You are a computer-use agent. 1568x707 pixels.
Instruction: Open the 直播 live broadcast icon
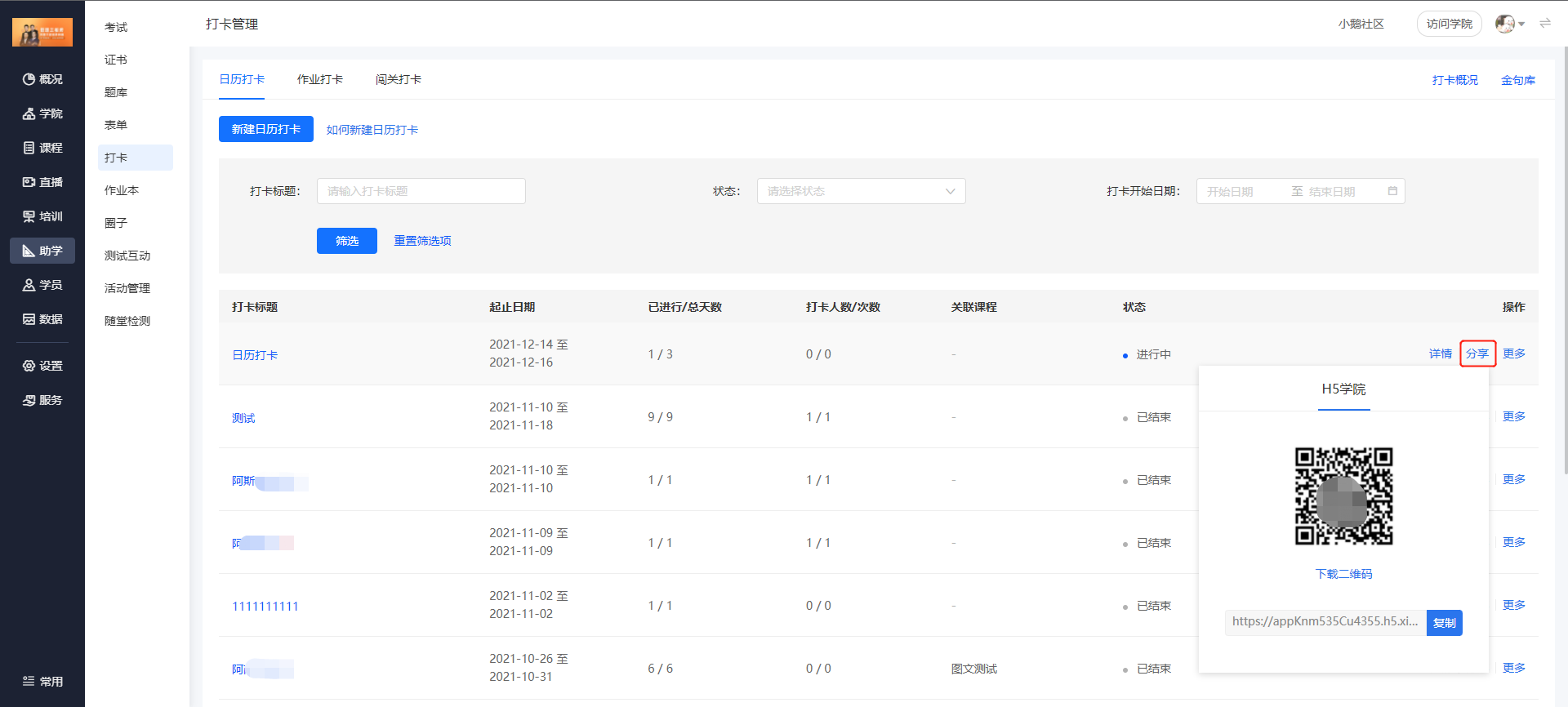tap(29, 182)
